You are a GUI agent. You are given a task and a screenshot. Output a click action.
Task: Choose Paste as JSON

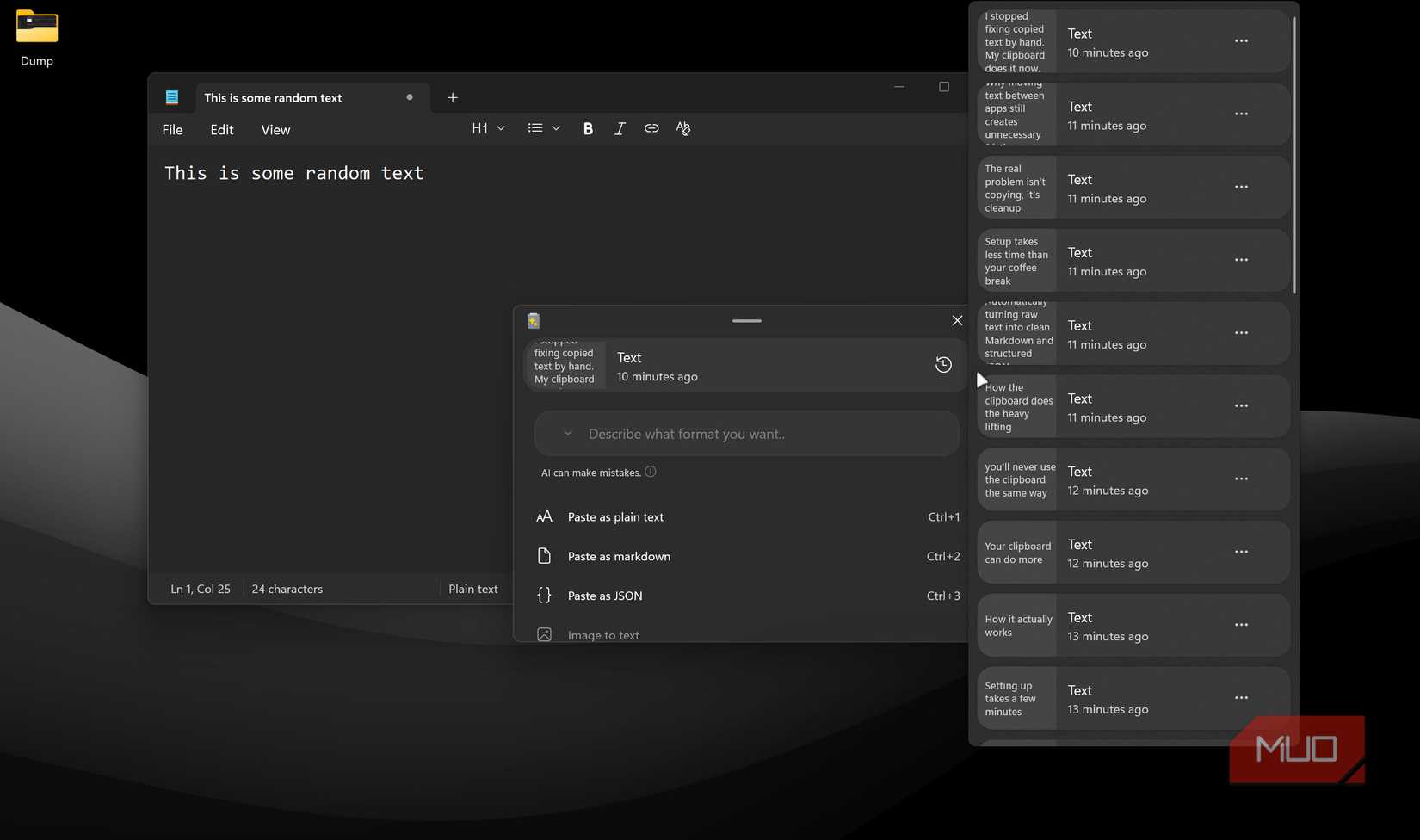tap(747, 596)
